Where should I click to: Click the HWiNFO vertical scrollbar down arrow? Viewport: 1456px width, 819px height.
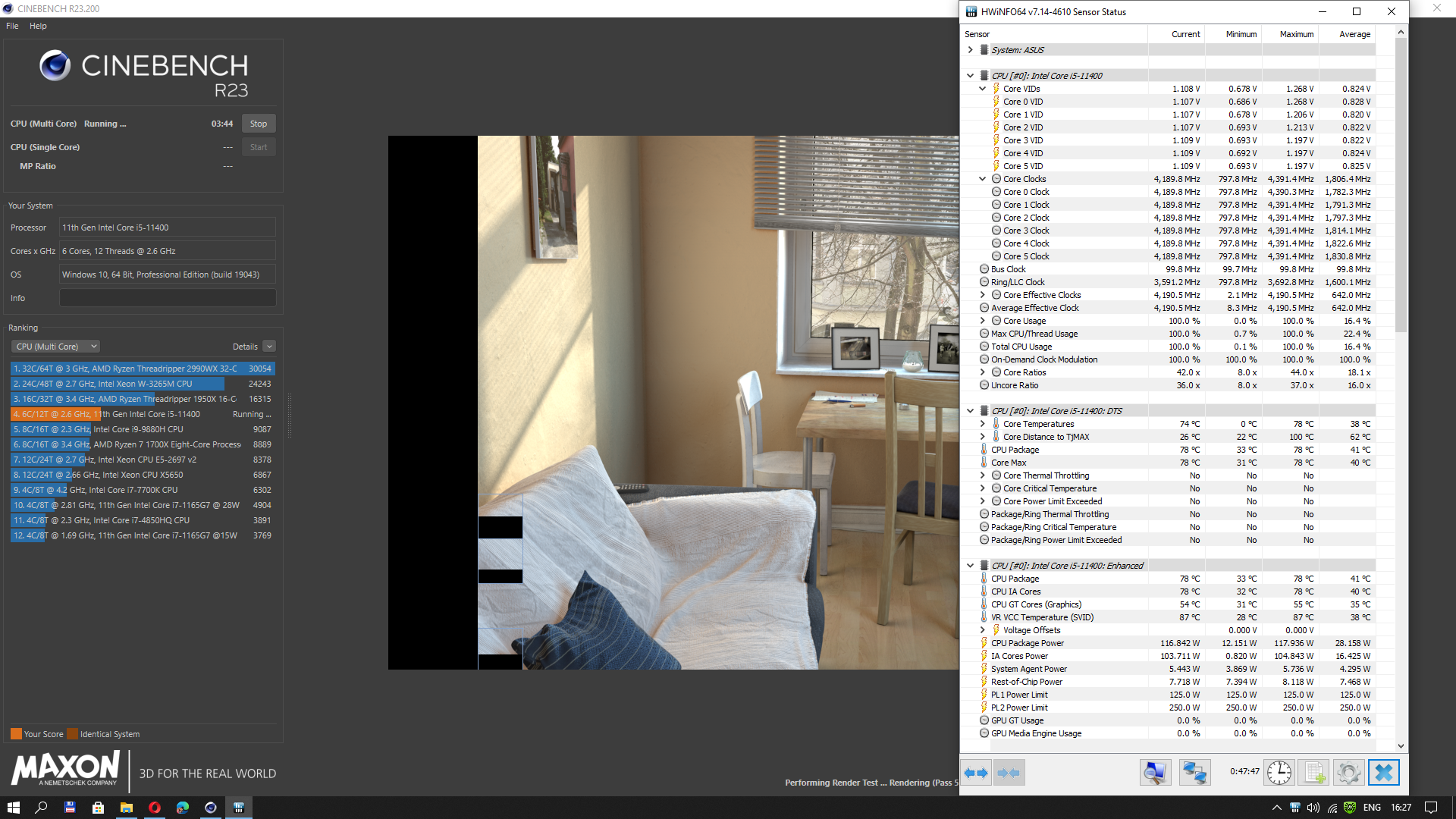coord(1401,746)
